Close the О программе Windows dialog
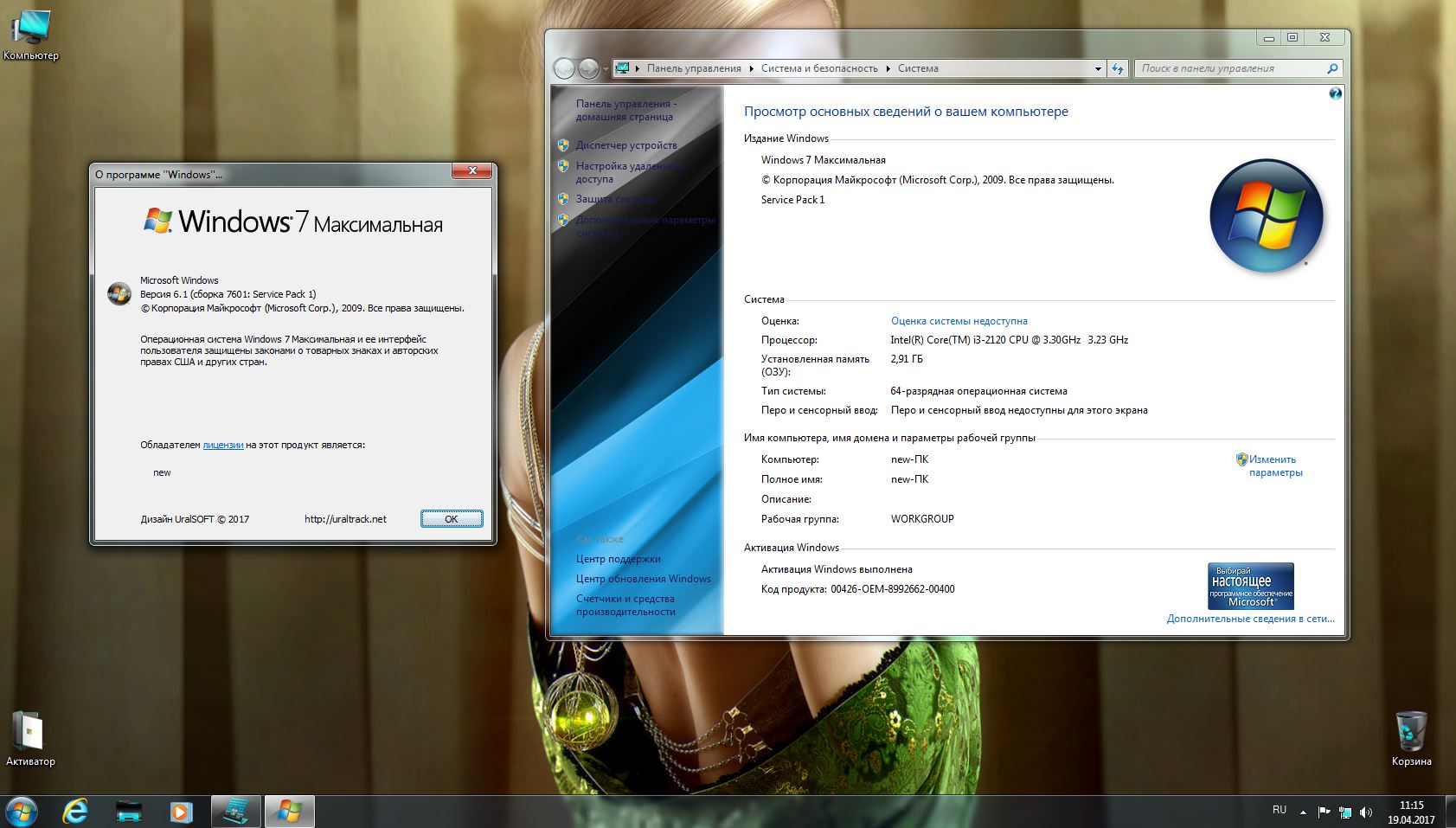Image resolution: width=1456 pixels, height=828 pixels. tap(472, 171)
